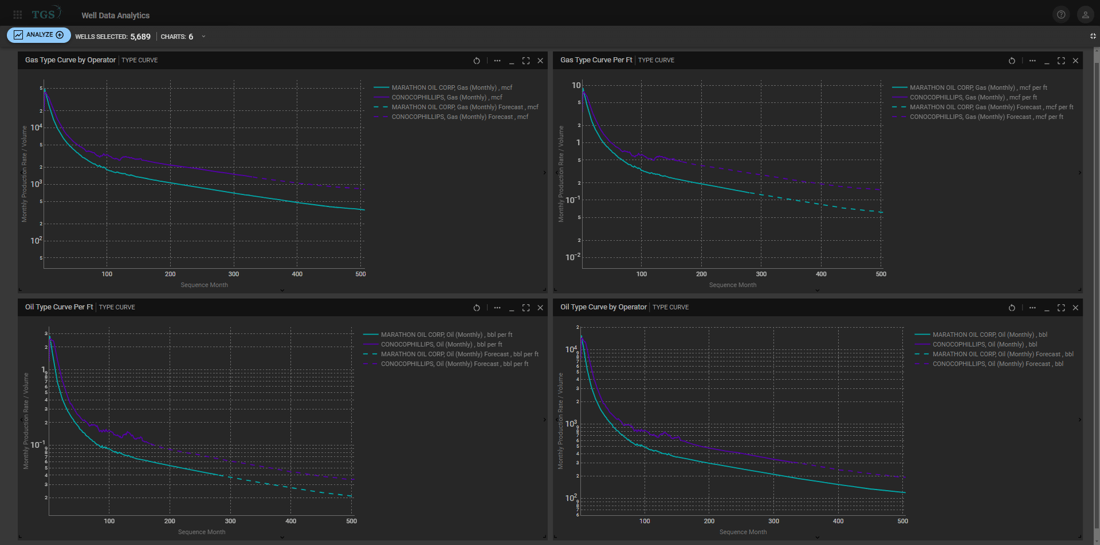
Task: Select the Oil Type Curve by Operator title
Action: point(603,307)
